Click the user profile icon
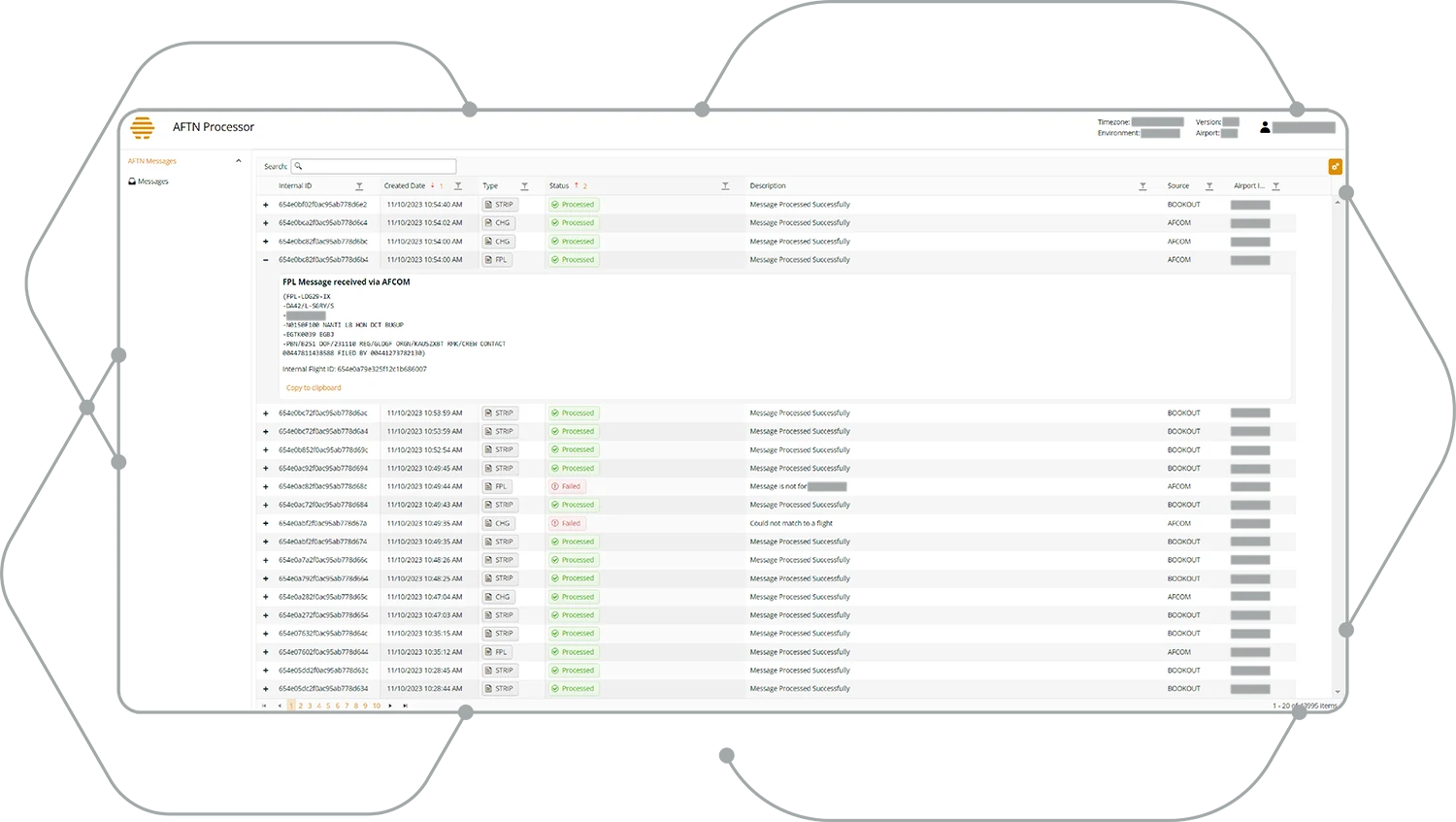Screen dimensions: 1456x822 click(1265, 127)
